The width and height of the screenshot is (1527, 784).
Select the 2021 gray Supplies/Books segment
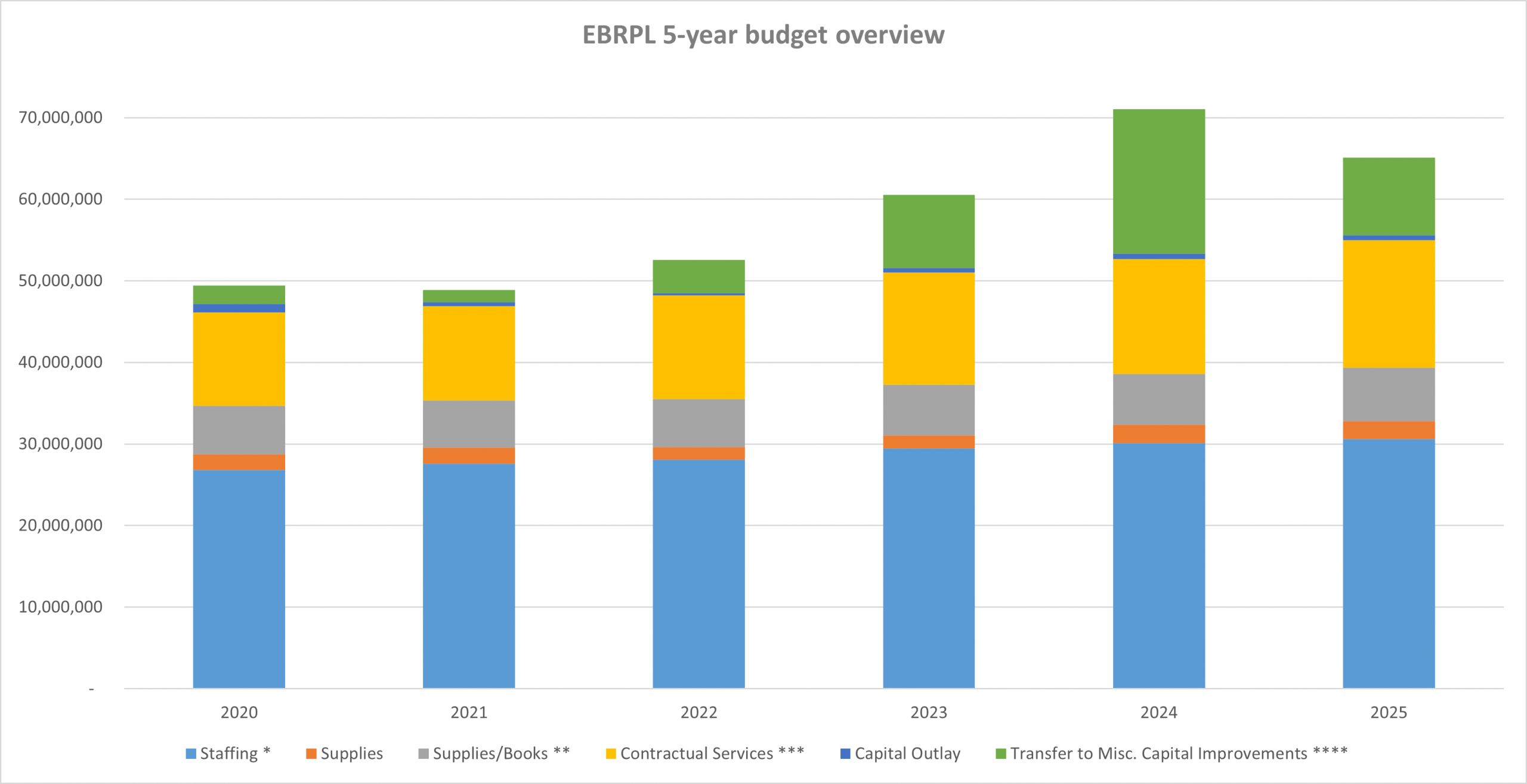[x=469, y=424]
